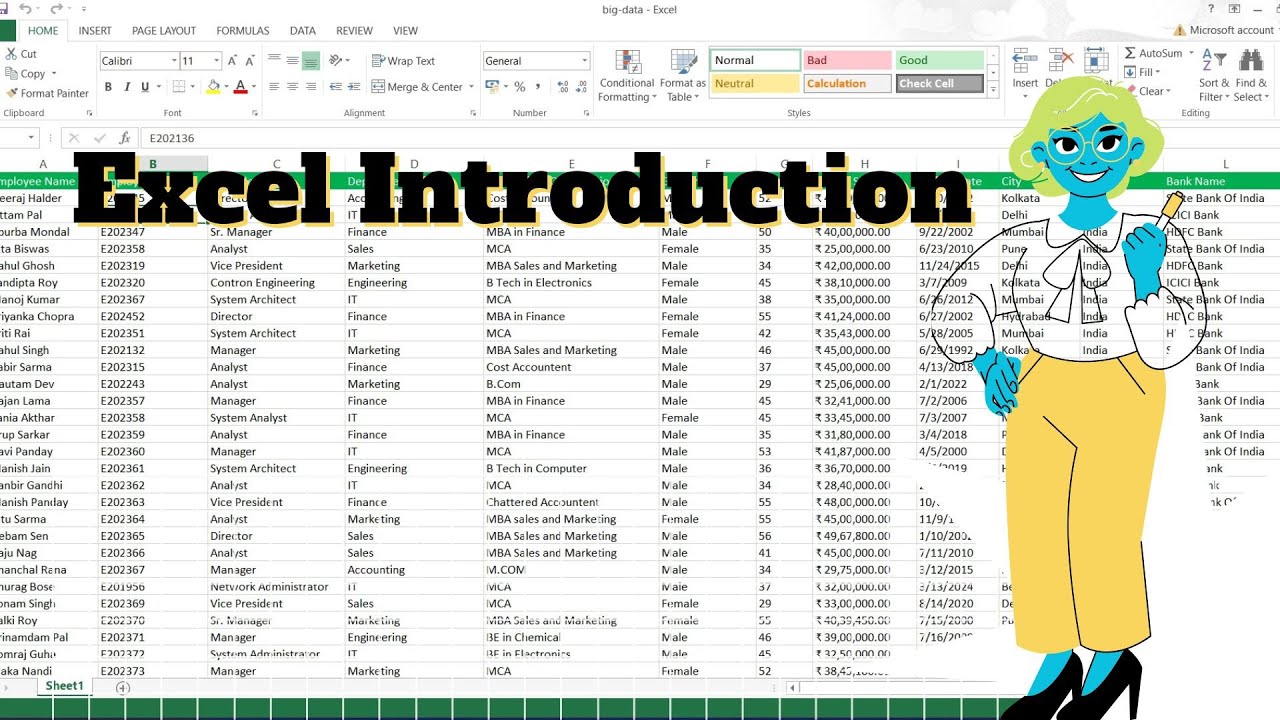
Task: Toggle Bold formatting
Action: tap(109, 87)
